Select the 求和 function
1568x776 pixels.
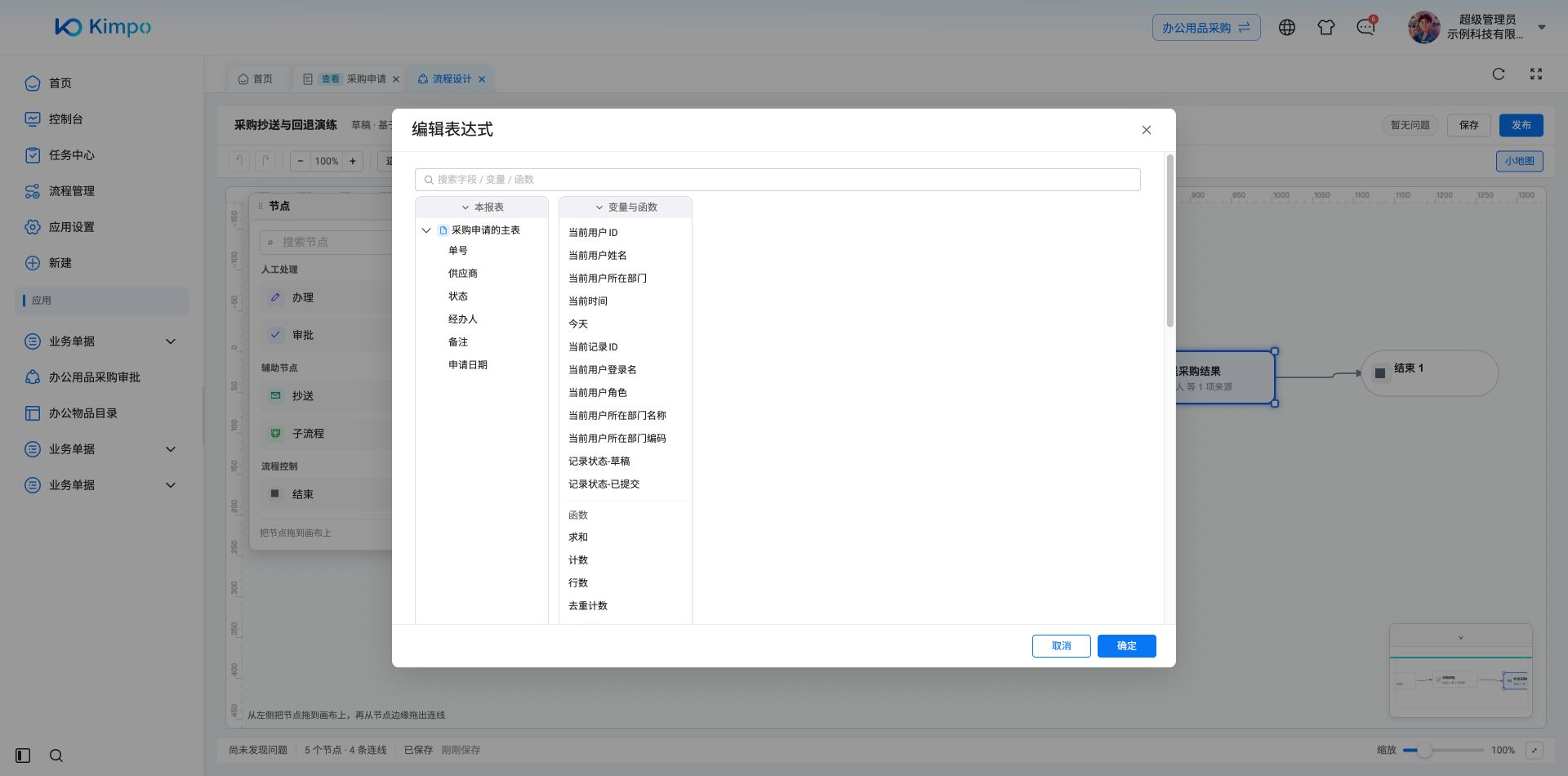(x=578, y=537)
